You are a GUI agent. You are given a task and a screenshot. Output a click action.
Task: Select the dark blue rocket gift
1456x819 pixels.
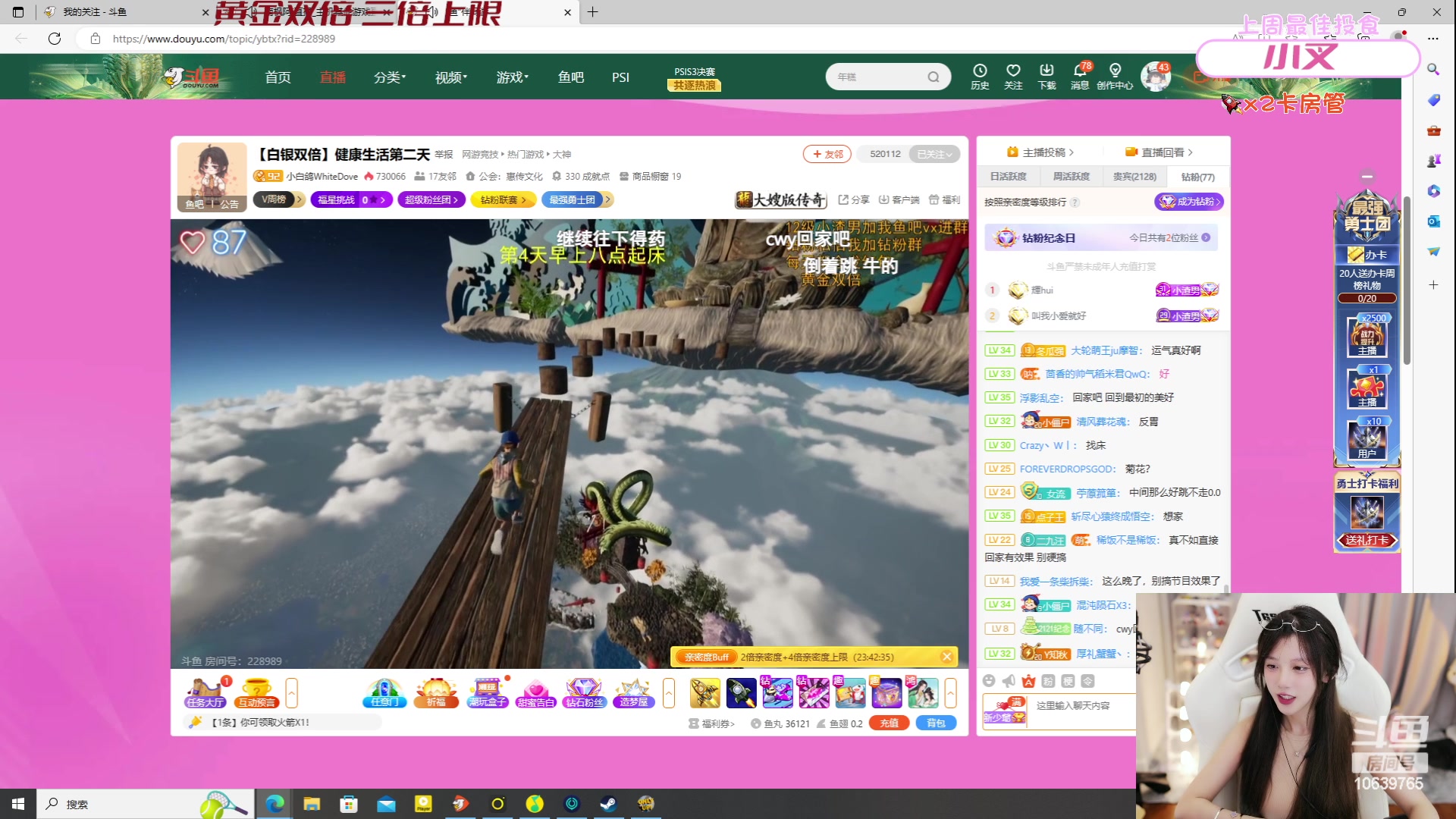(x=741, y=693)
